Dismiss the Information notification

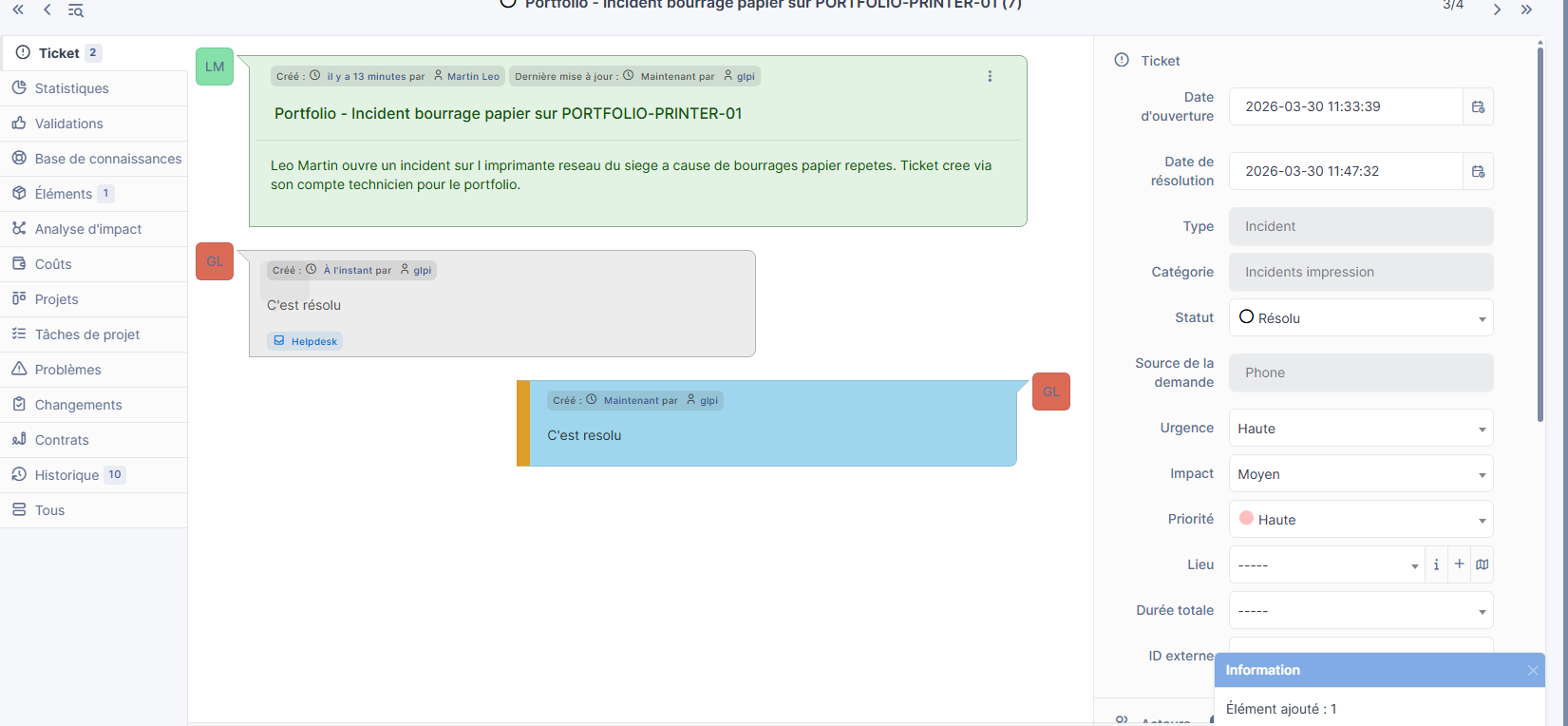tap(1532, 670)
